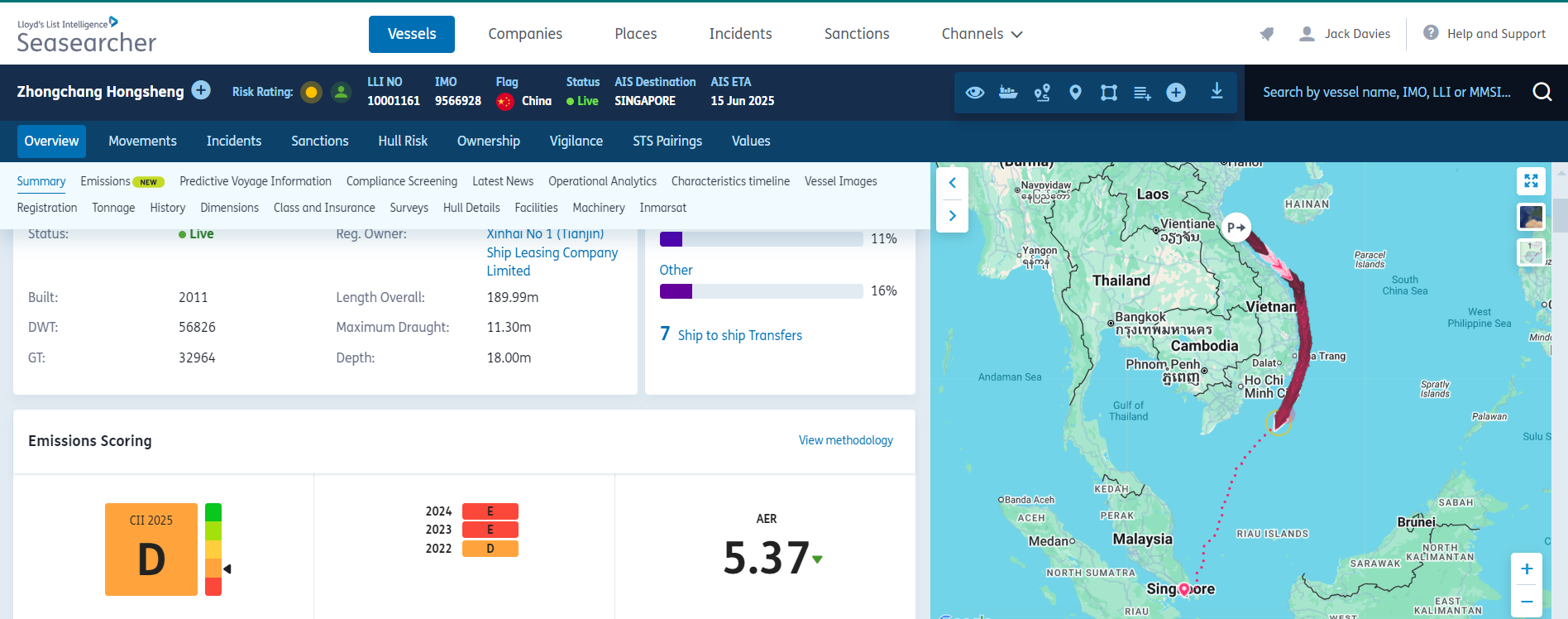Open the Companies section
This screenshot has height=619, width=1568.
click(x=525, y=34)
